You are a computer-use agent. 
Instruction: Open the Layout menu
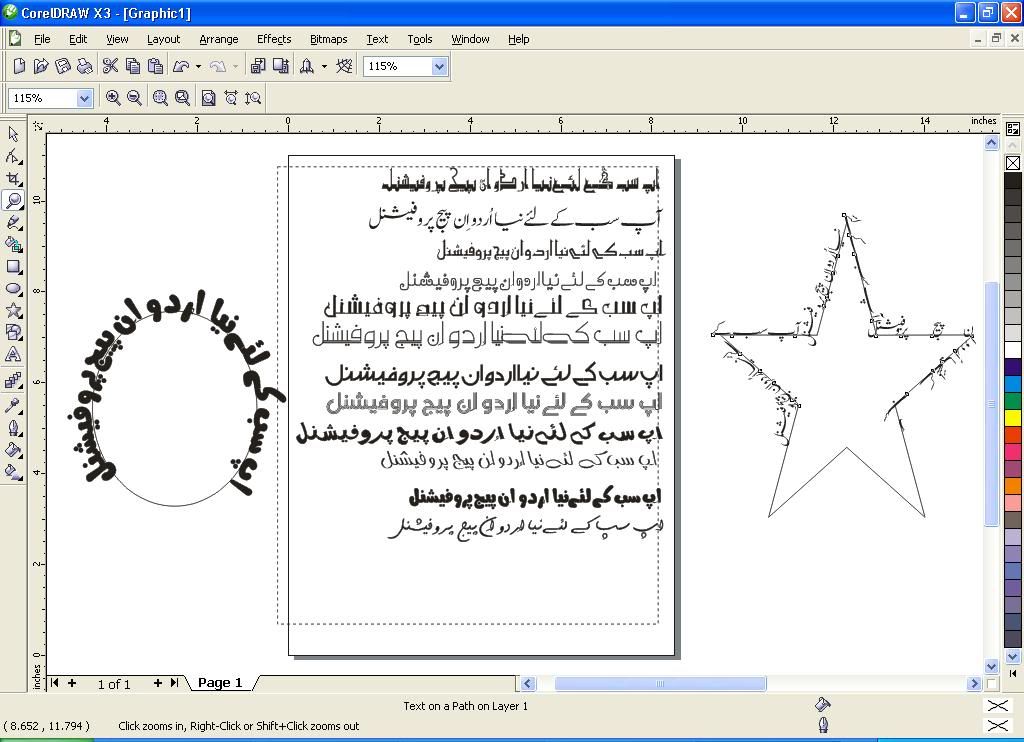pyautogui.click(x=163, y=39)
